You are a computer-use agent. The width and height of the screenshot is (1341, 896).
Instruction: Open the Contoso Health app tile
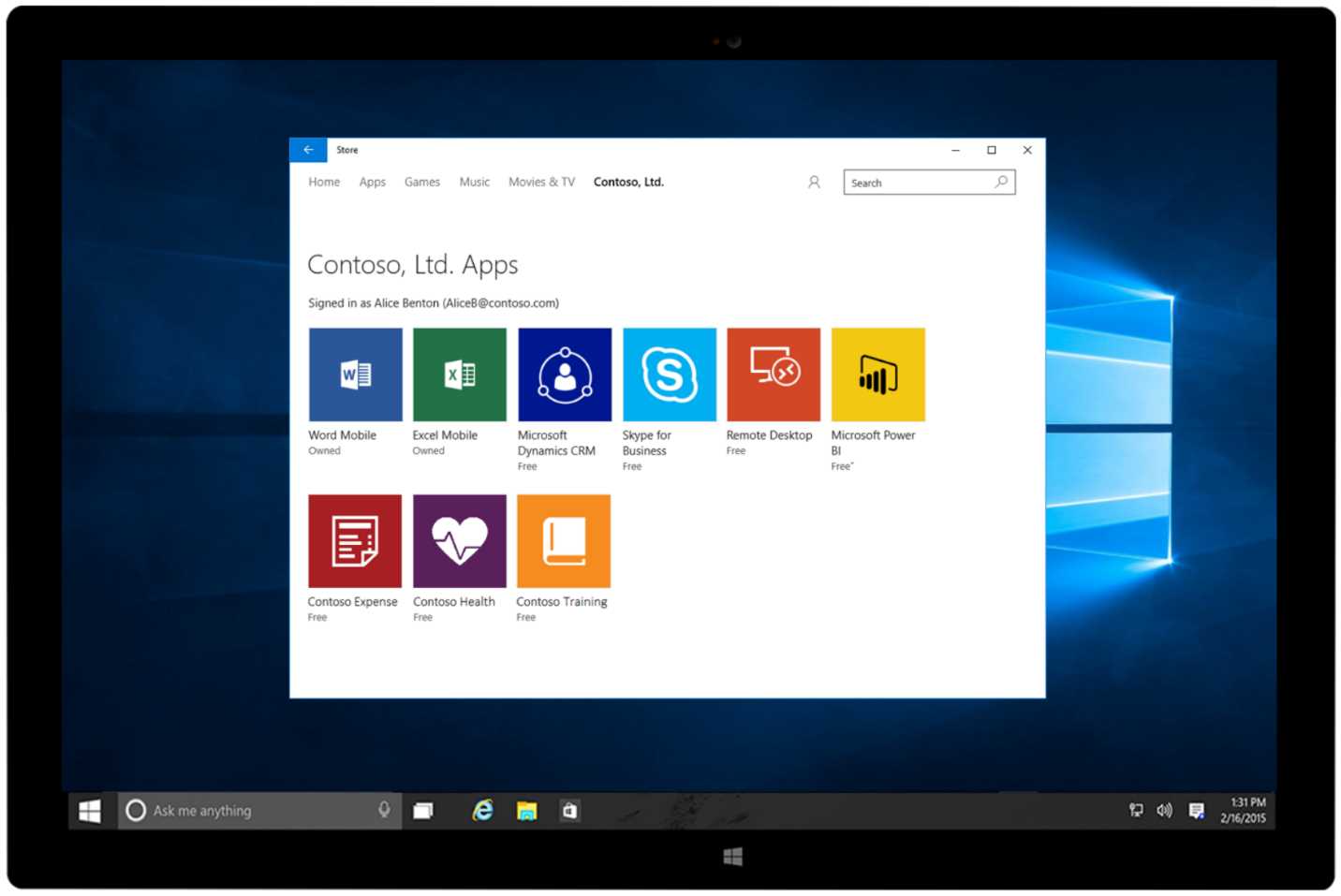[x=459, y=540]
